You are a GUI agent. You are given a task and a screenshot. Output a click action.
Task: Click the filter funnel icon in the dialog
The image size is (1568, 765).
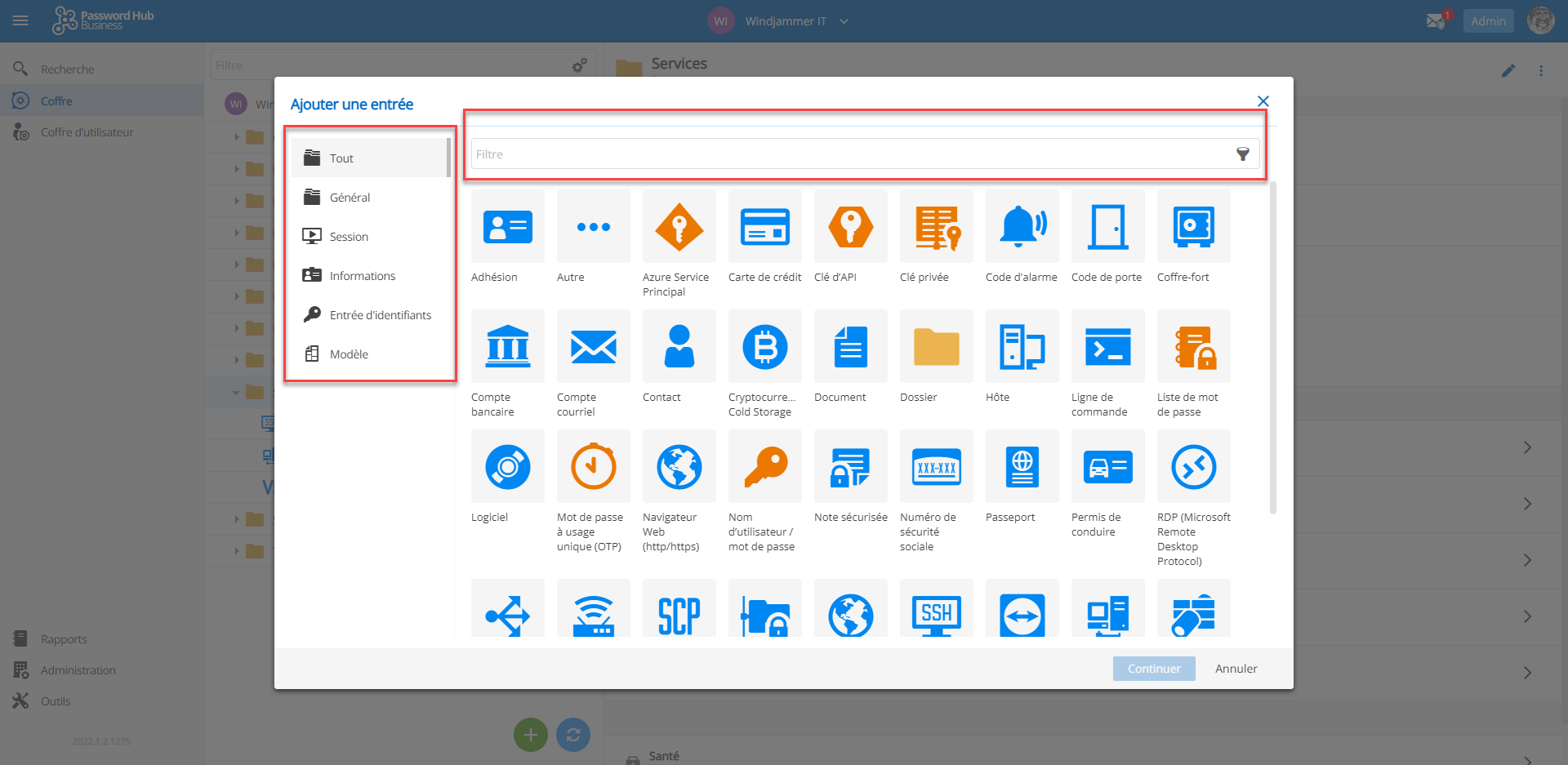point(1242,154)
